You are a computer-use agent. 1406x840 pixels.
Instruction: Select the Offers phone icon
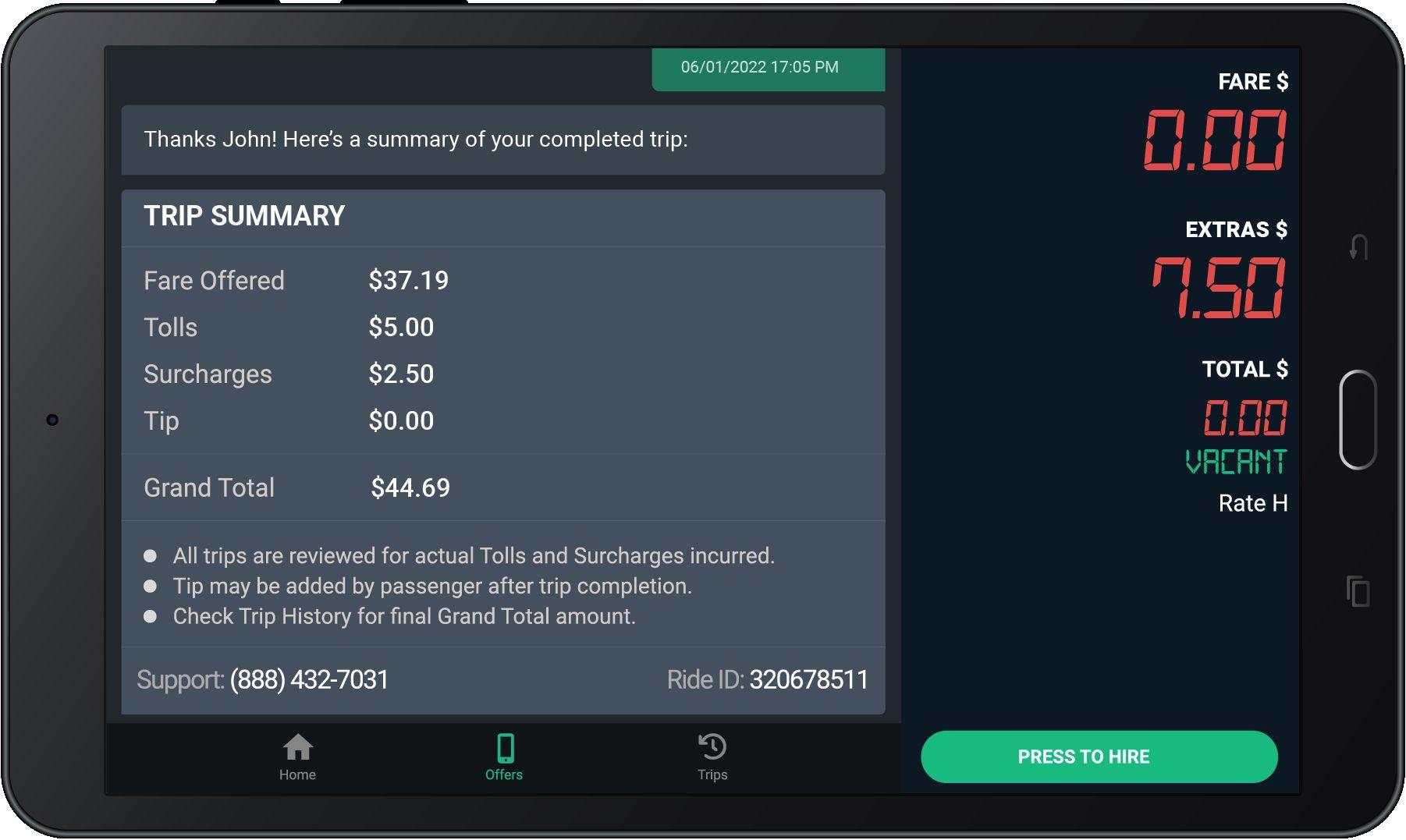click(x=505, y=748)
